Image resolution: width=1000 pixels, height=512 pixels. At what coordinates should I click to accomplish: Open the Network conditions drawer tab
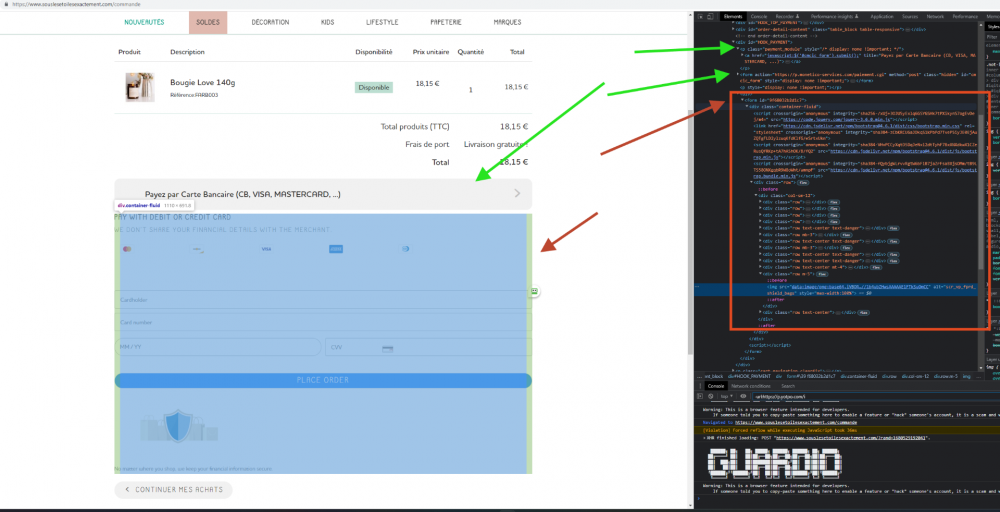pos(751,386)
